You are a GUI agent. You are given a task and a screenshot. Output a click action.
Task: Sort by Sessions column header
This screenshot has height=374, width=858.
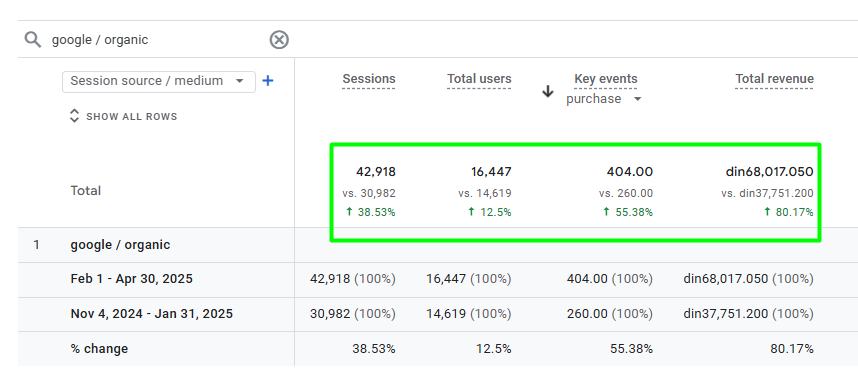[369, 79]
